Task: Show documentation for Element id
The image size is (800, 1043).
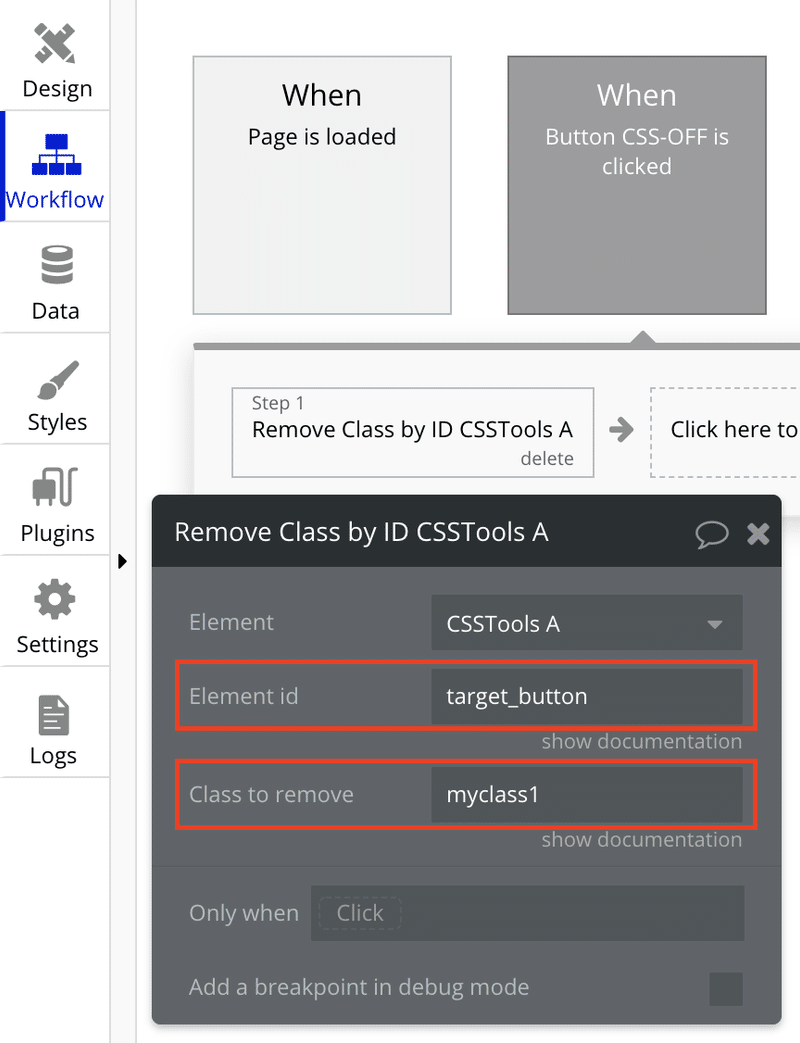Action: [641, 741]
